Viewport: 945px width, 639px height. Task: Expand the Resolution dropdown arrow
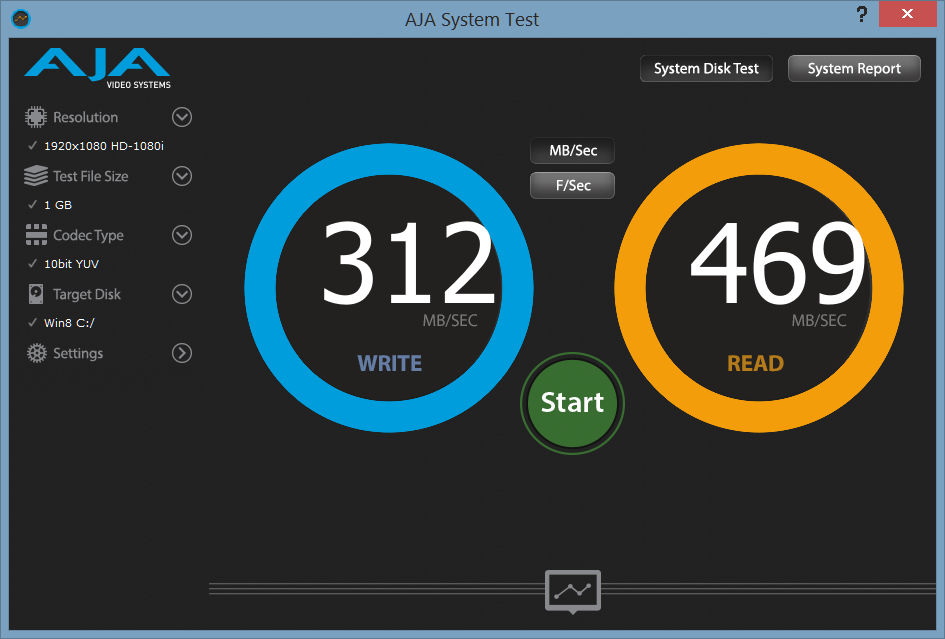coord(182,117)
